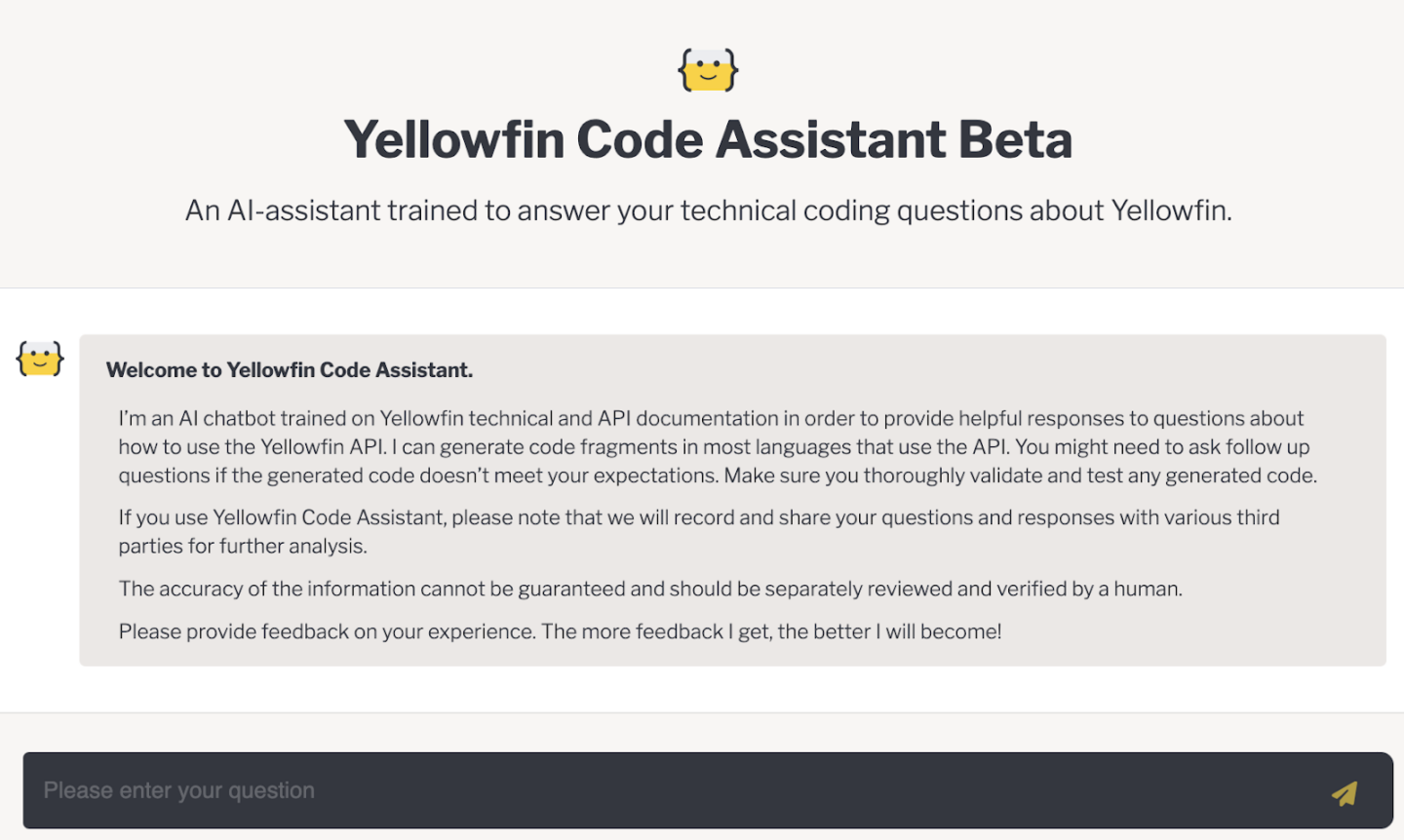
Task: Click the Yellowfin Code Assistant Beta heading
Action: pos(707,138)
